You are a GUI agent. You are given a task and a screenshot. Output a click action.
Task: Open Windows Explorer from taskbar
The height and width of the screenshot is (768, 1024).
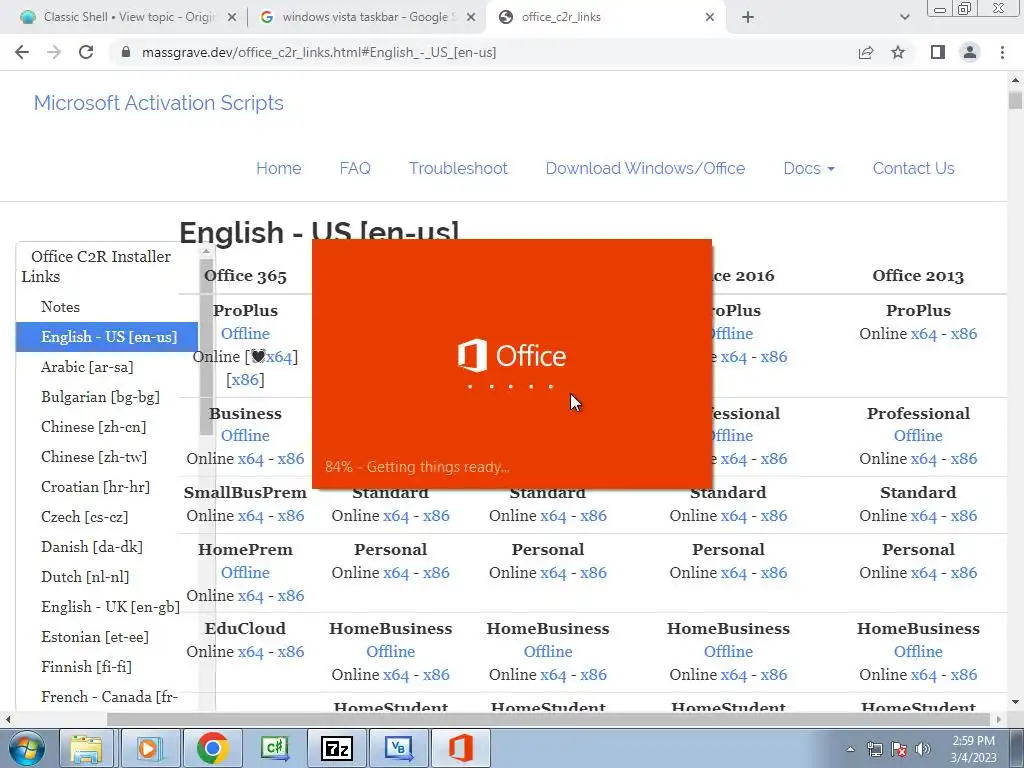(x=87, y=748)
